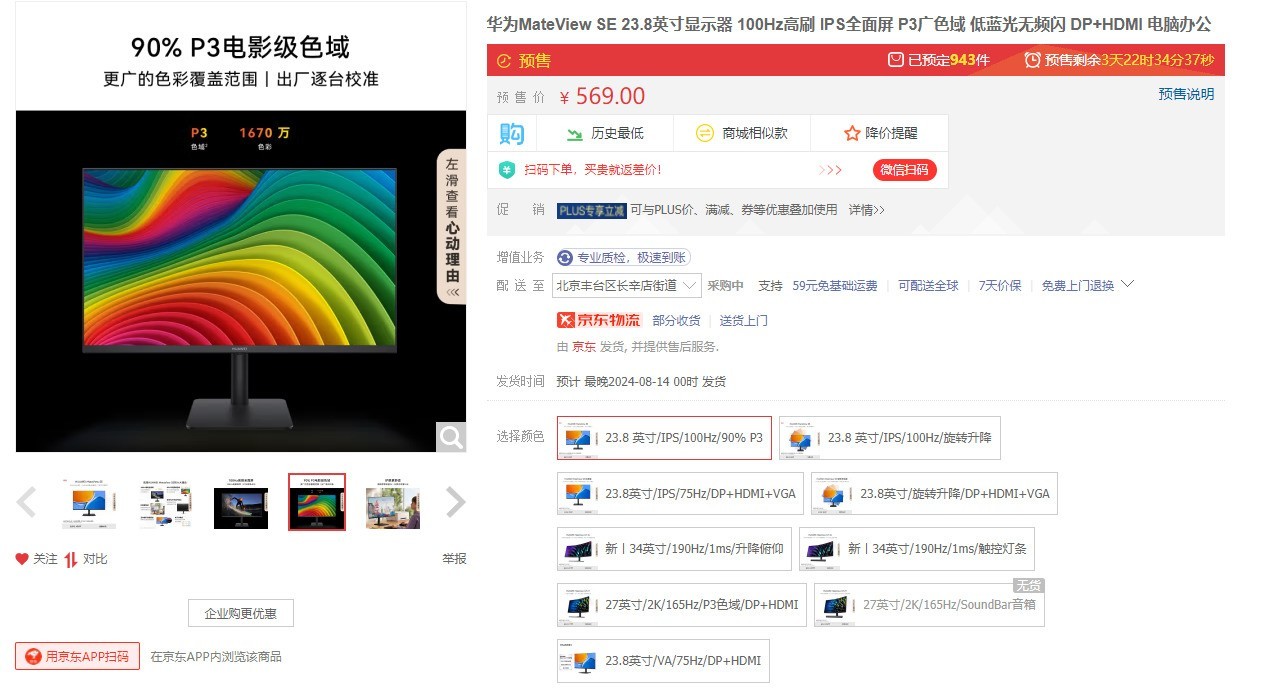The width and height of the screenshot is (1262, 695).
Task: Click the 专业质检 service icon
Action: click(x=565, y=258)
